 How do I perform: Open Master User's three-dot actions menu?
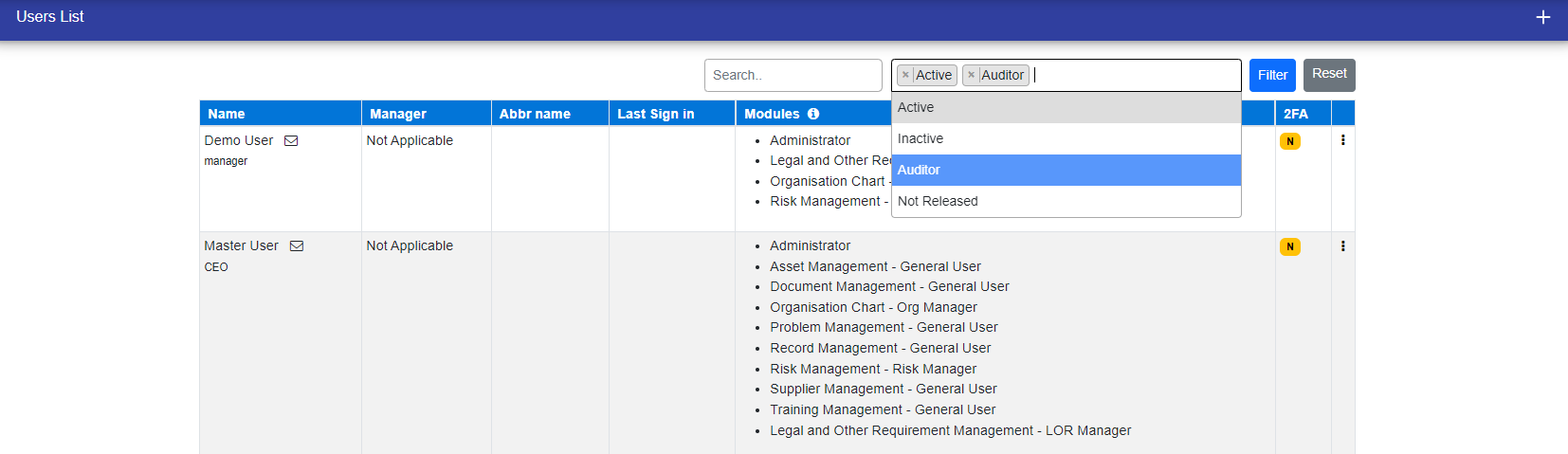(x=1342, y=246)
